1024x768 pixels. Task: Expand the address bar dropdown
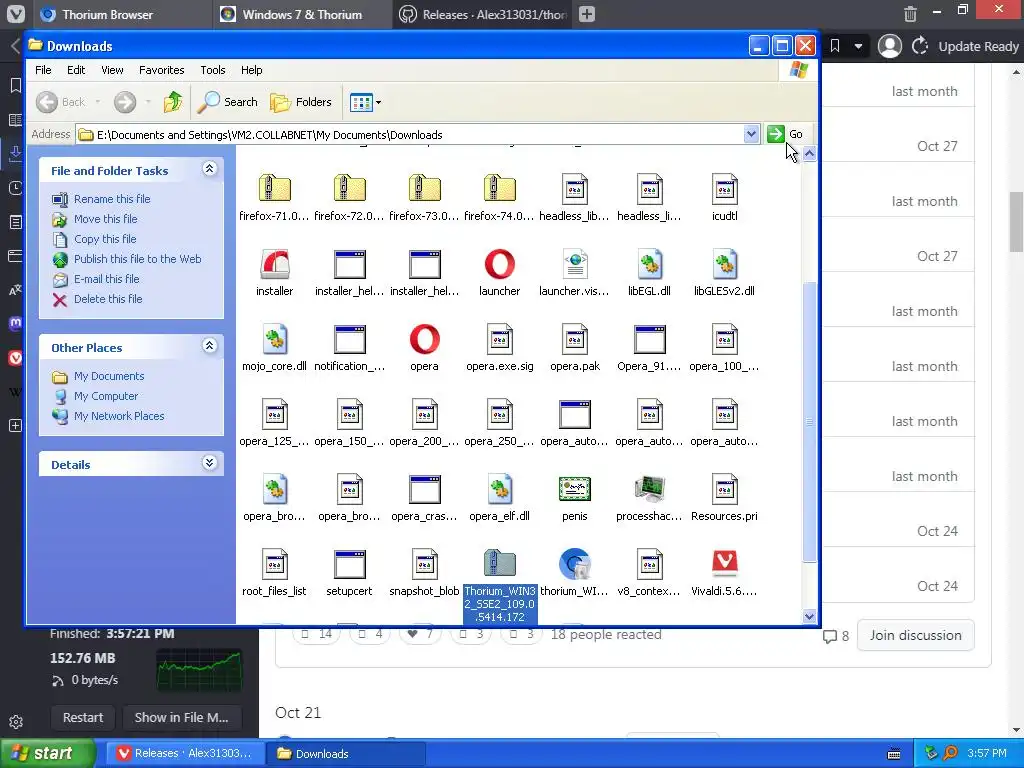[x=751, y=135]
